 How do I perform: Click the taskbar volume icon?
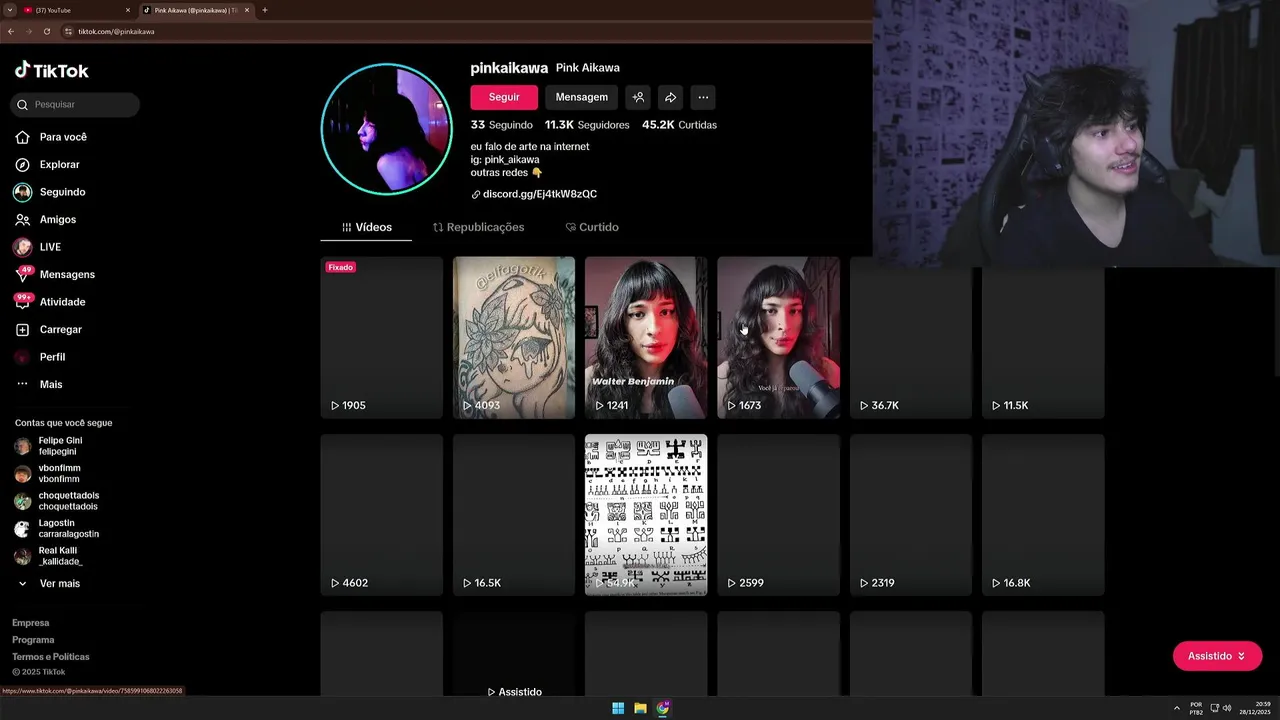tap(1227, 708)
